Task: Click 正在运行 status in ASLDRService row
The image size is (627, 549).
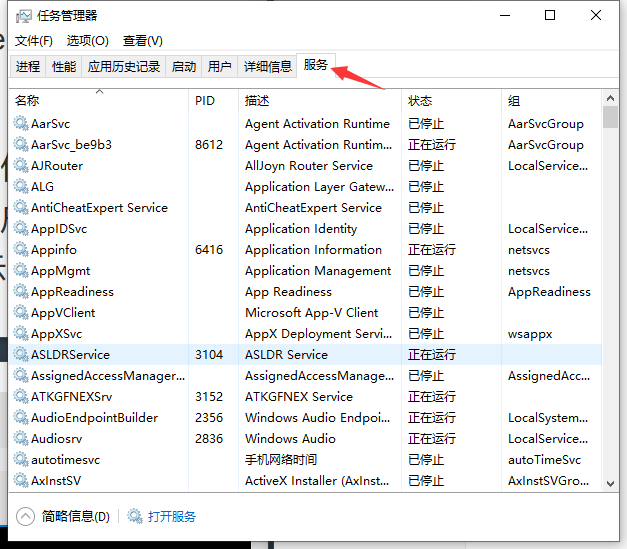Action: 432,354
